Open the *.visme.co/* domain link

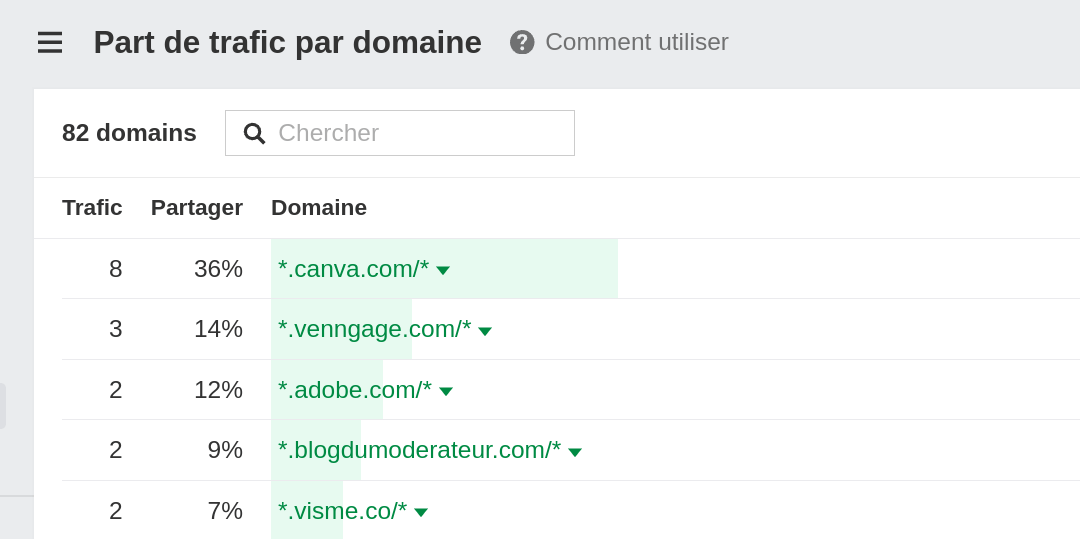(342, 511)
